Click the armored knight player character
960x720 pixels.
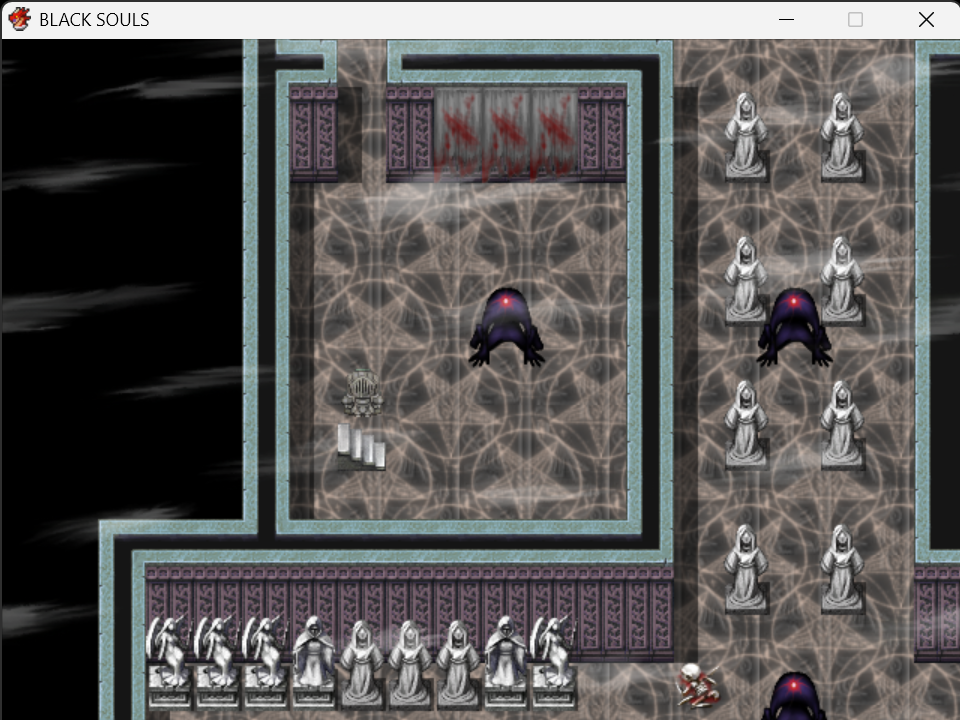pos(363,393)
